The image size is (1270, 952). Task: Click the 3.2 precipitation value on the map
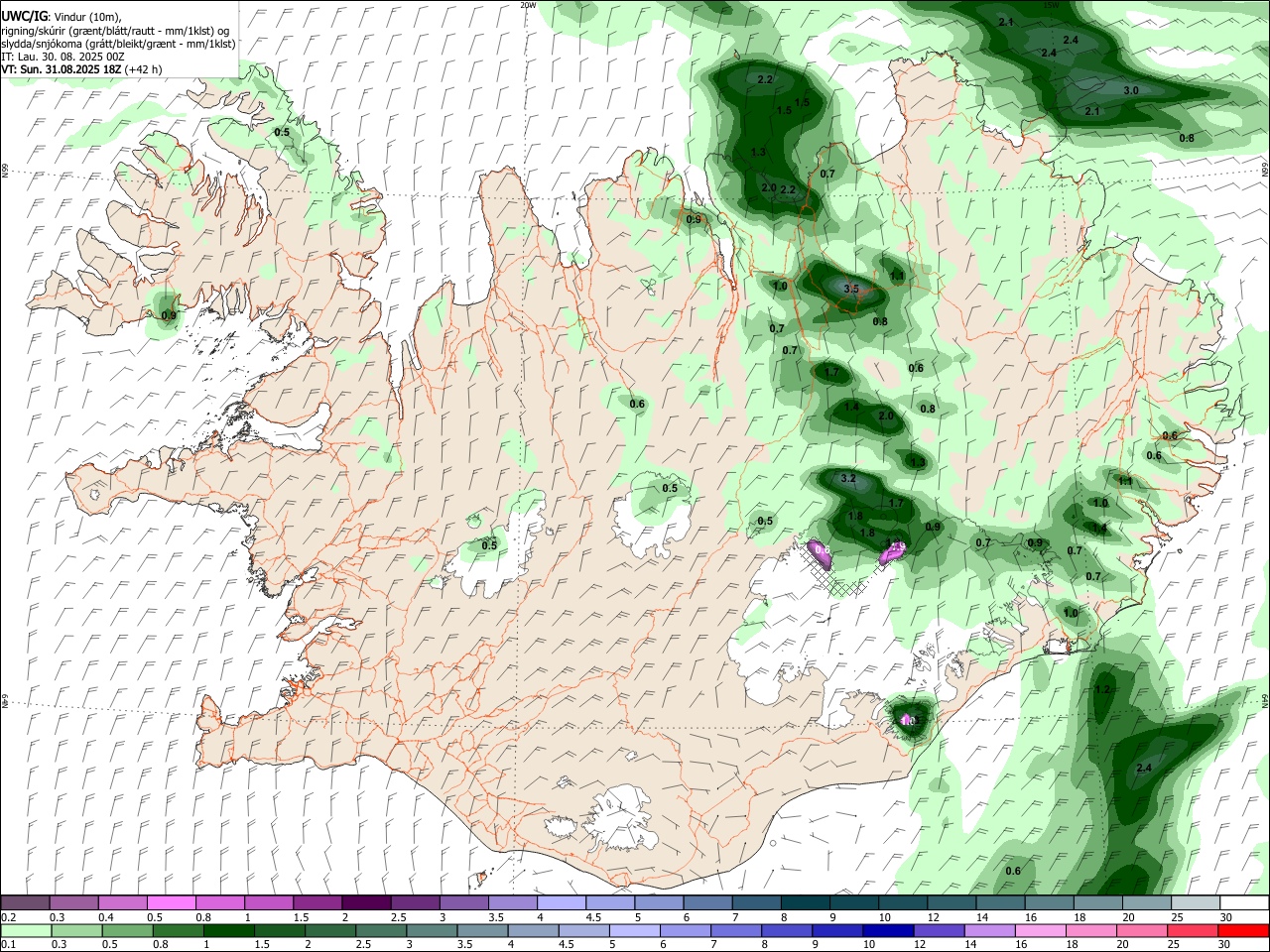coord(848,478)
